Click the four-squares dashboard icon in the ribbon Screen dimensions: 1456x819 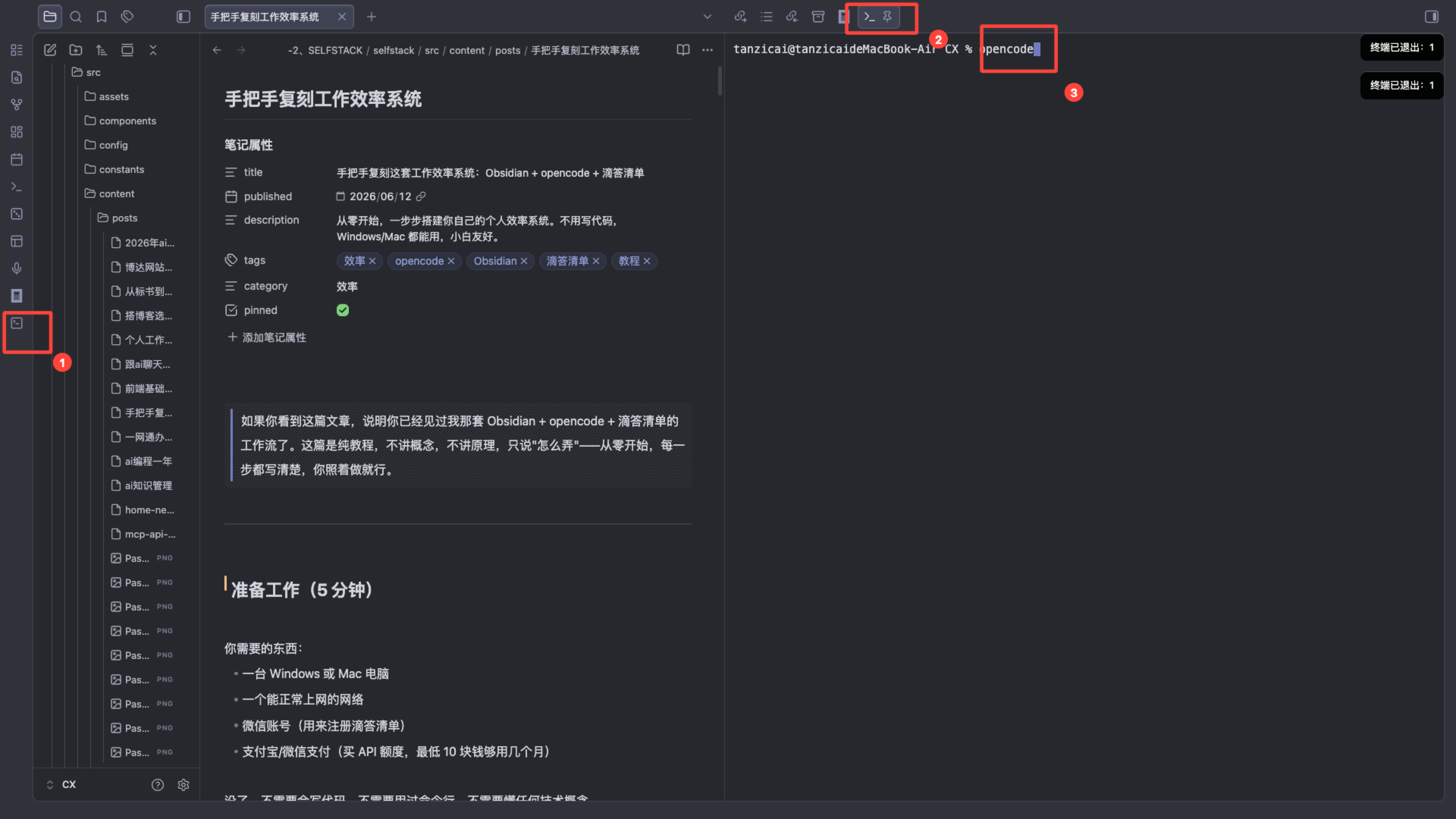tap(17, 131)
